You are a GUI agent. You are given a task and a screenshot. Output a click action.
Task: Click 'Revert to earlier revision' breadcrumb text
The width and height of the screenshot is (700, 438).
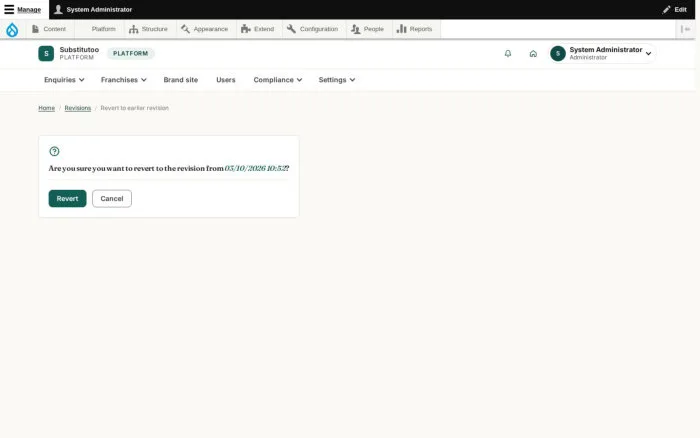click(x=134, y=108)
